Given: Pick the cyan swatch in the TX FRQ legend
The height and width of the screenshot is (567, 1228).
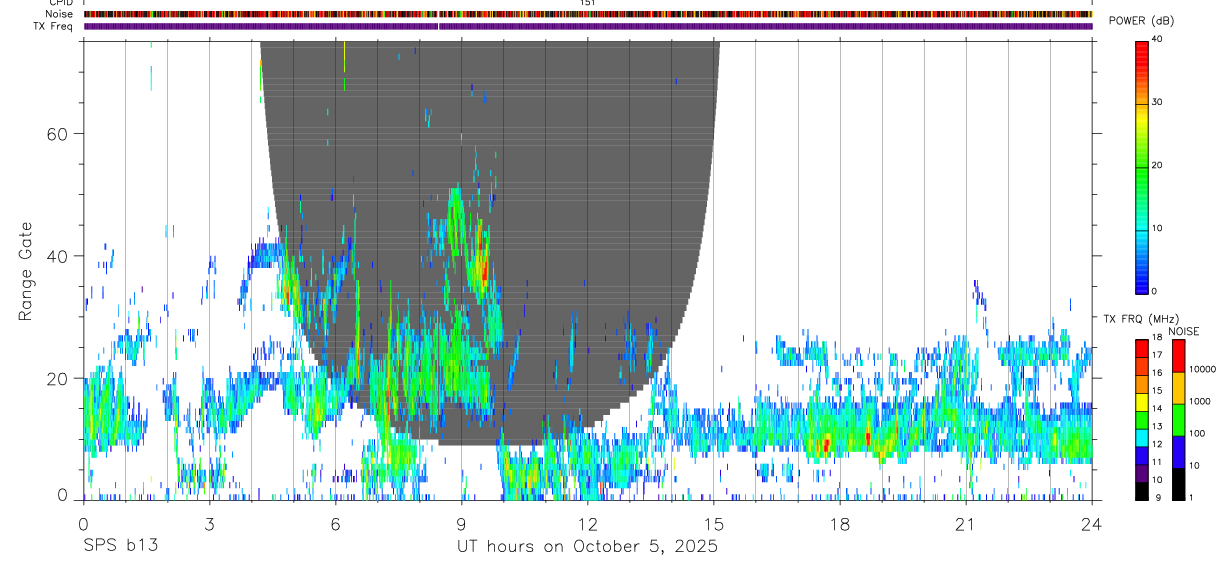Looking at the screenshot, I should [1142, 438].
